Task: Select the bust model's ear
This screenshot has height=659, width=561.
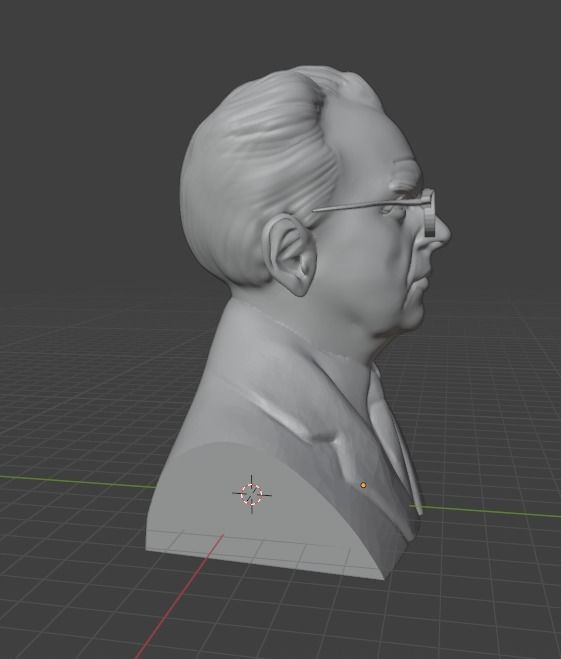Action: (289, 254)
